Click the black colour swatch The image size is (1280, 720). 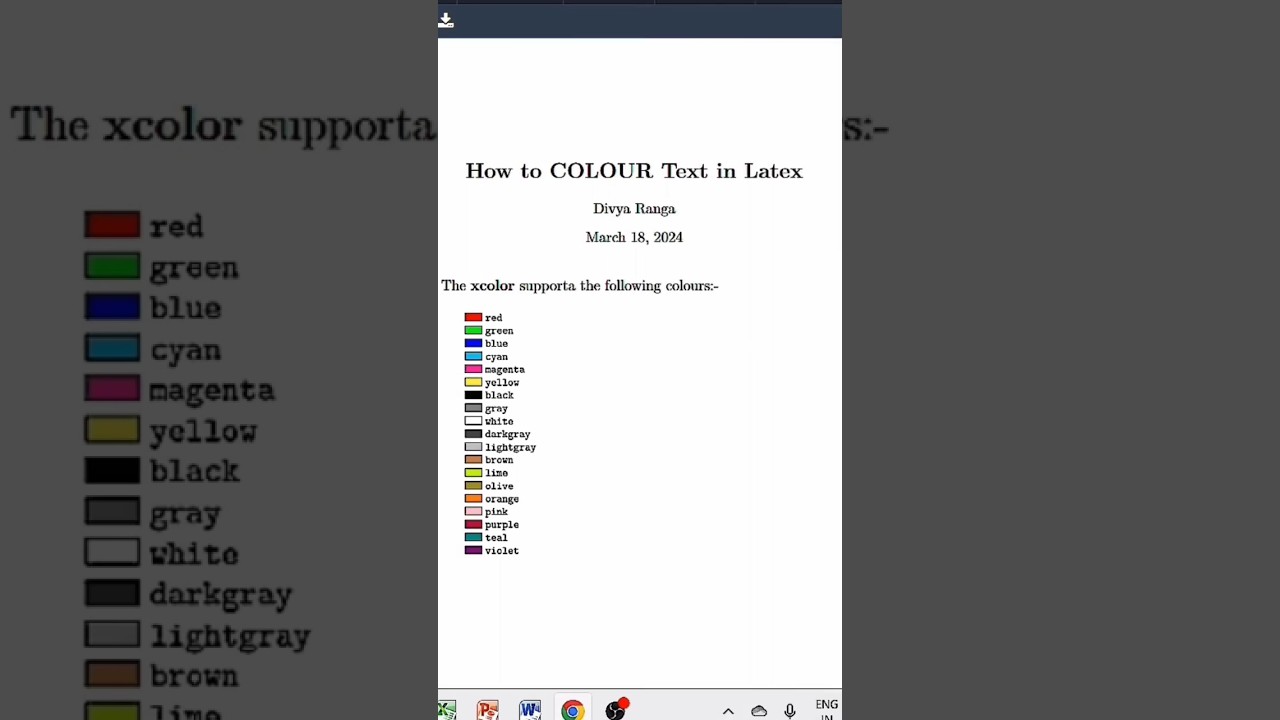[x=473, y=395]
